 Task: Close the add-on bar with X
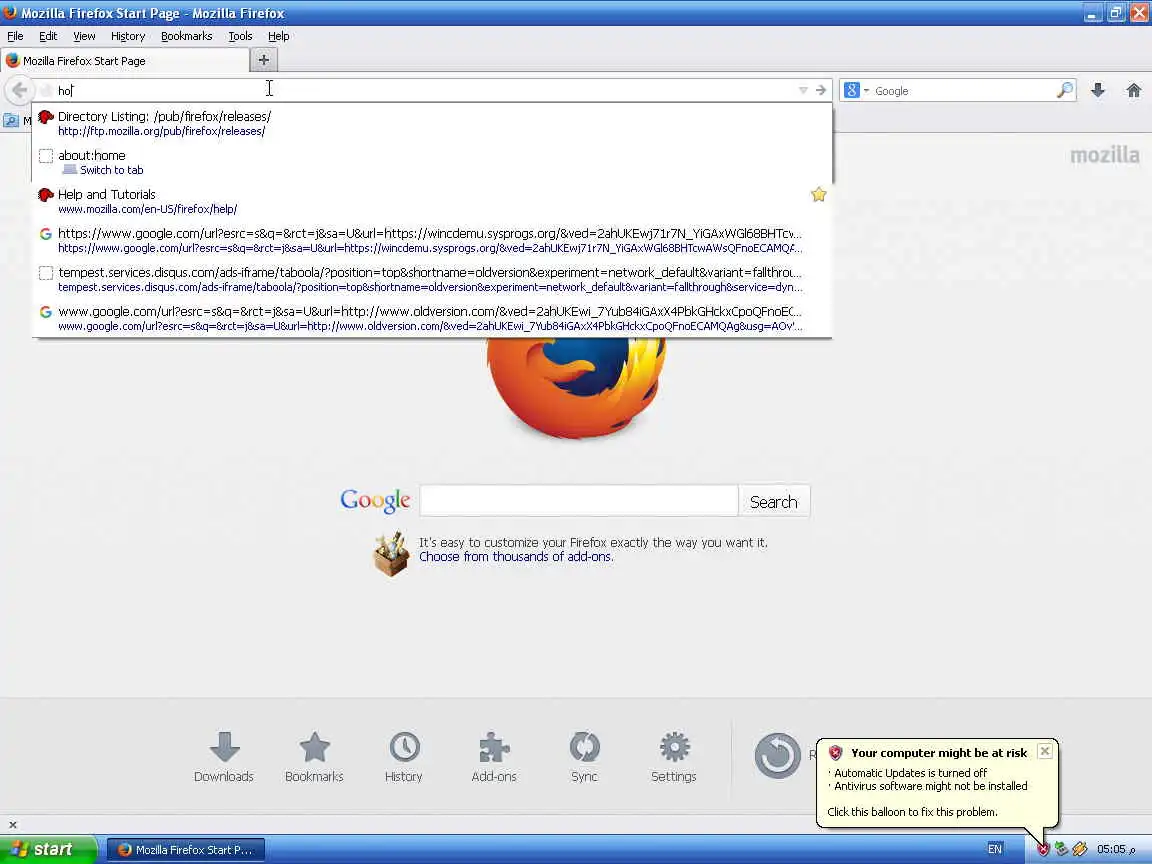click(x=12, y=825)
